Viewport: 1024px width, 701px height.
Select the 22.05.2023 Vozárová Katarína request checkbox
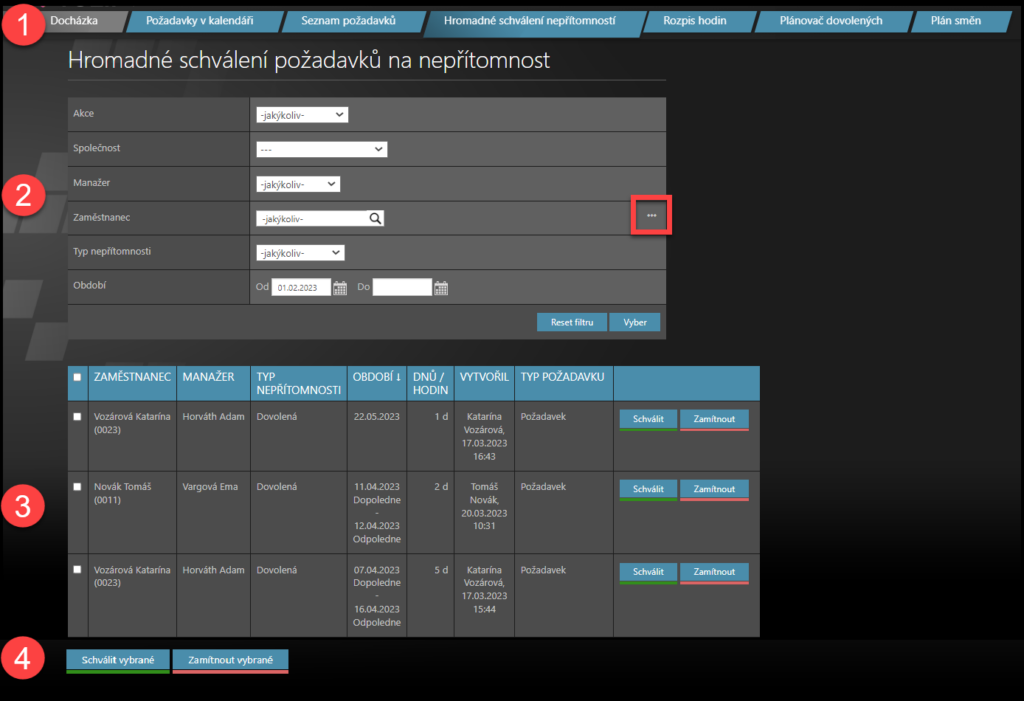[x=77, y=417]
